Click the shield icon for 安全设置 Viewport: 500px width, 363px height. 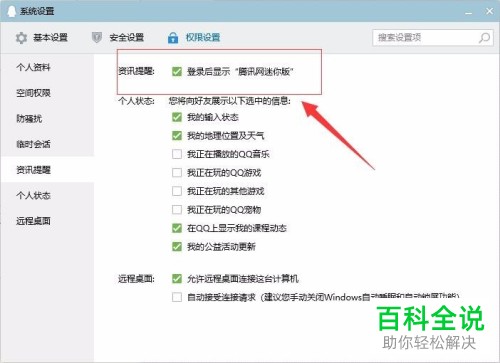97,38
